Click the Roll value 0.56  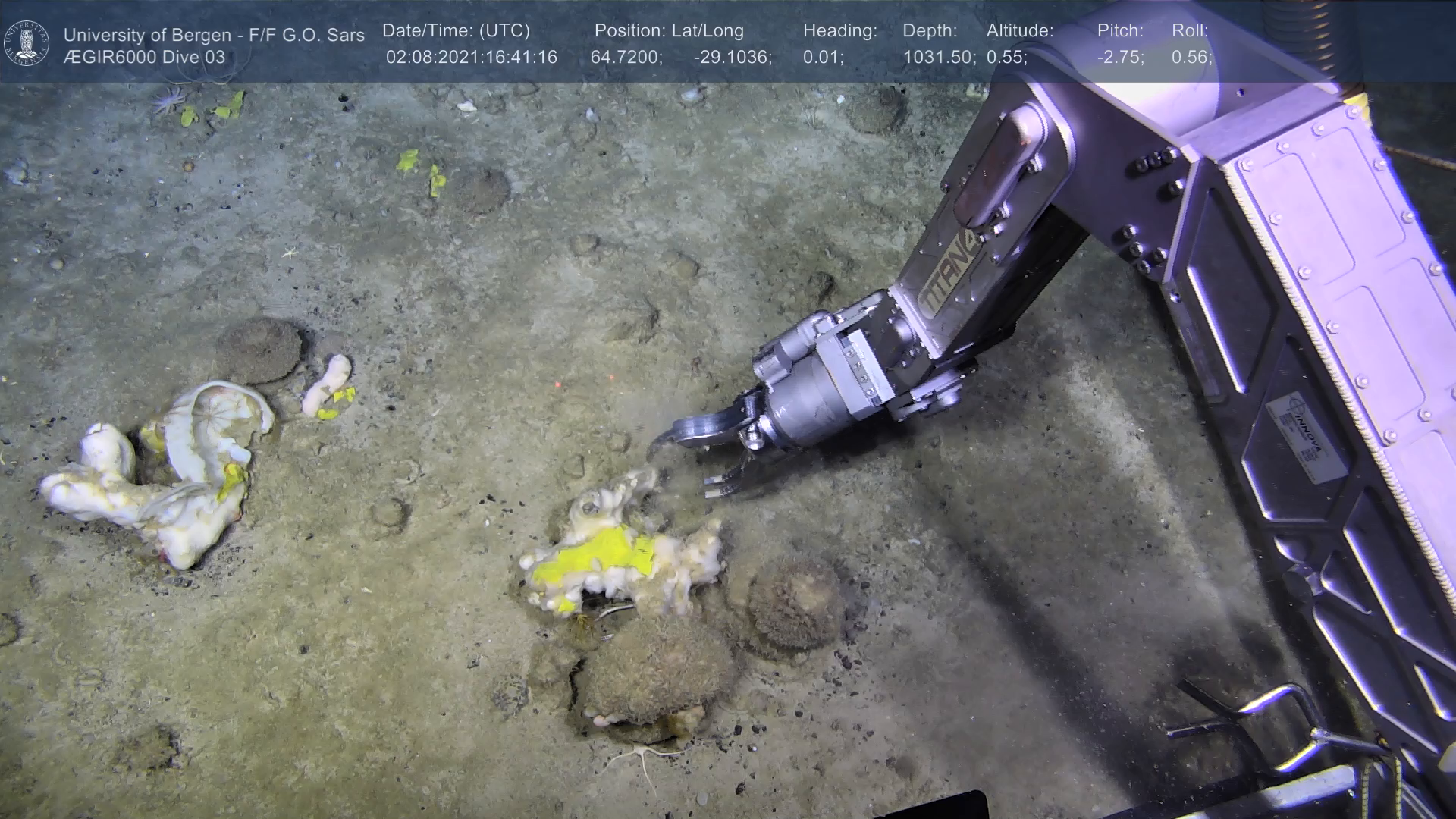[x=1191, y=58]
